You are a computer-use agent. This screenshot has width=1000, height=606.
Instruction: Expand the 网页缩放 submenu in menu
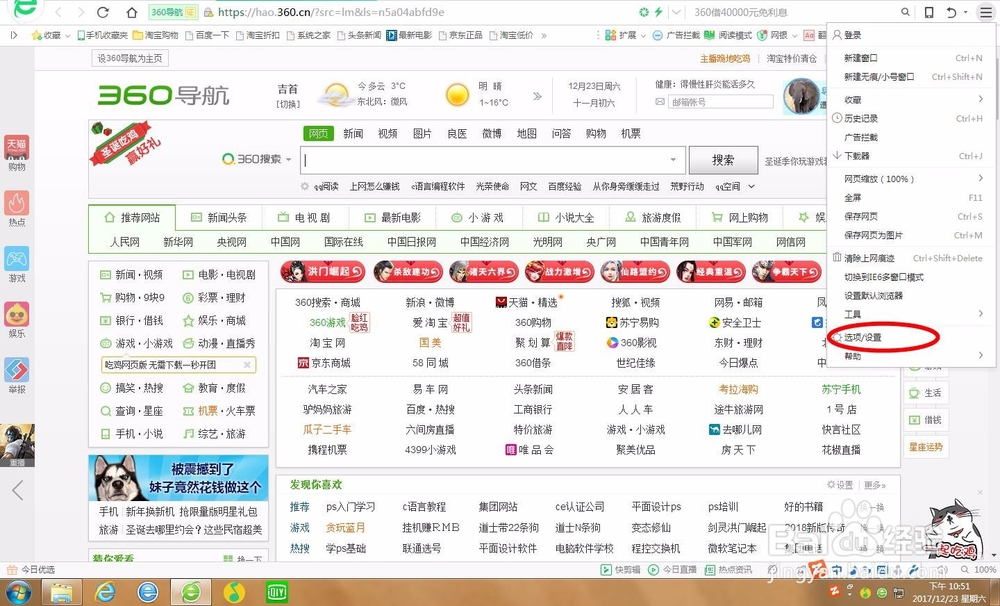(980, 179)
